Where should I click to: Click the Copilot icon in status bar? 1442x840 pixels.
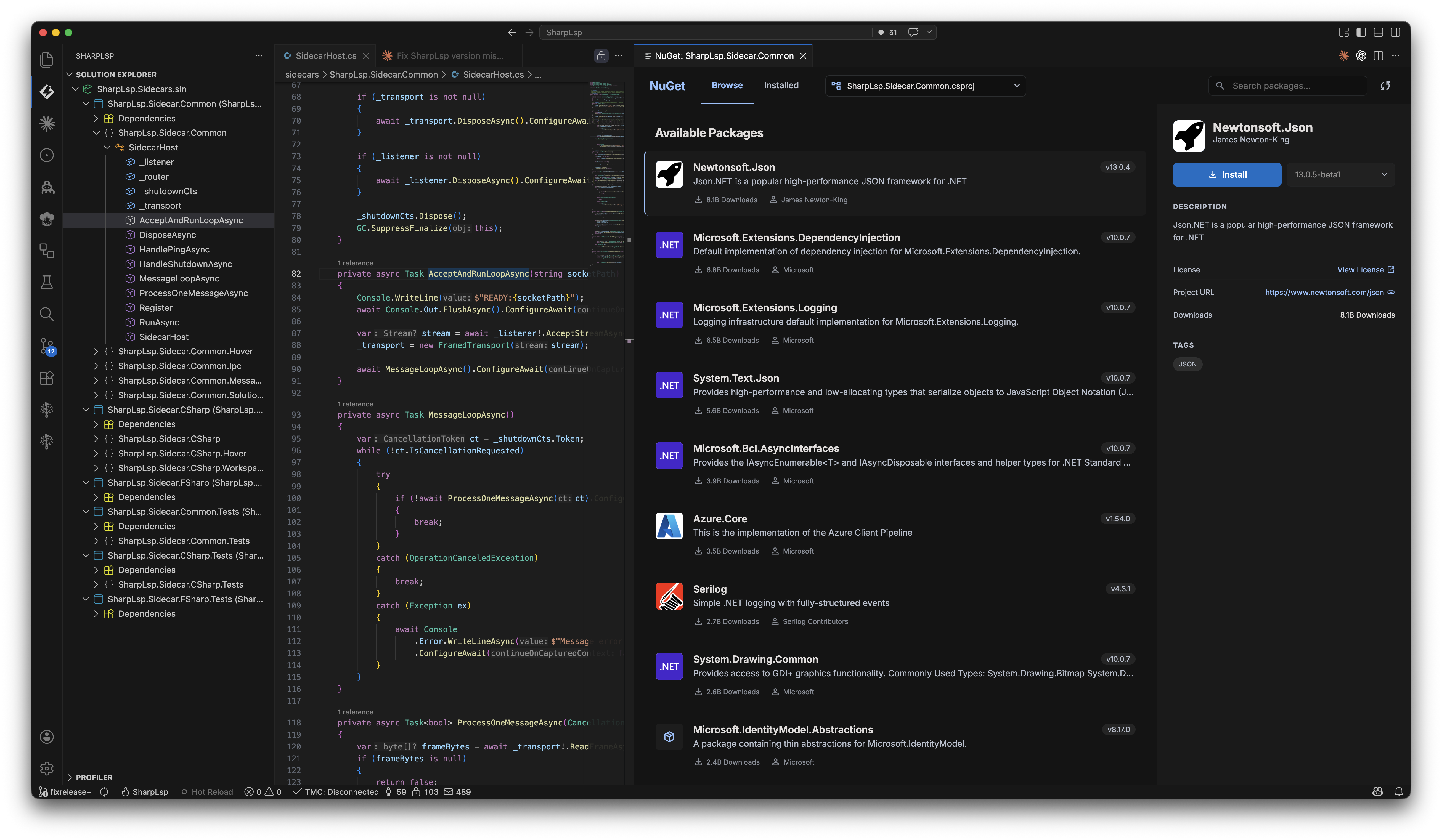click(1377, 792)
